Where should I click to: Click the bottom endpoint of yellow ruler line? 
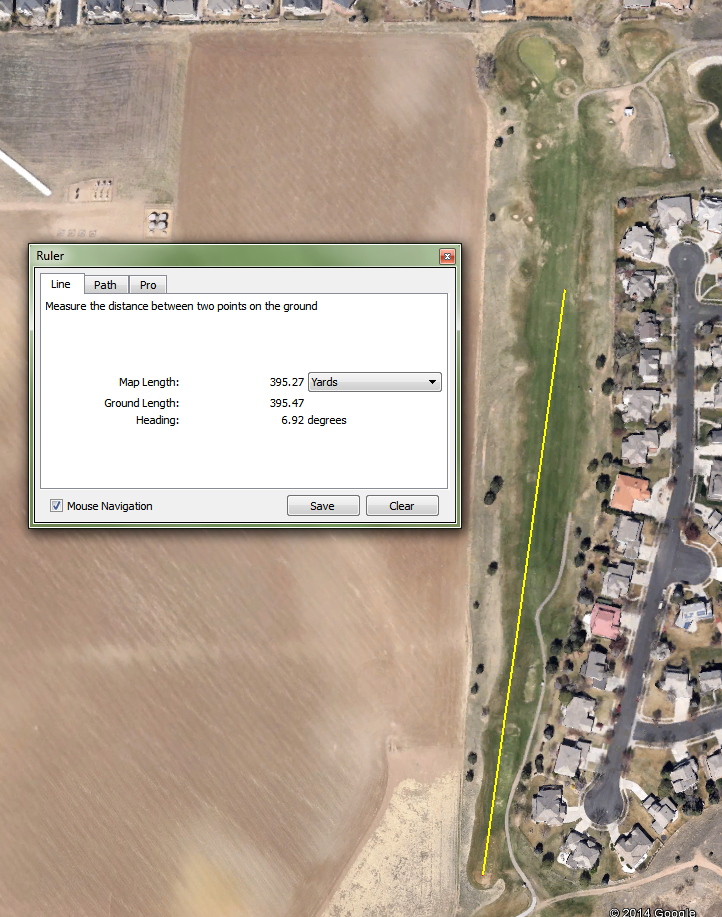484,873
